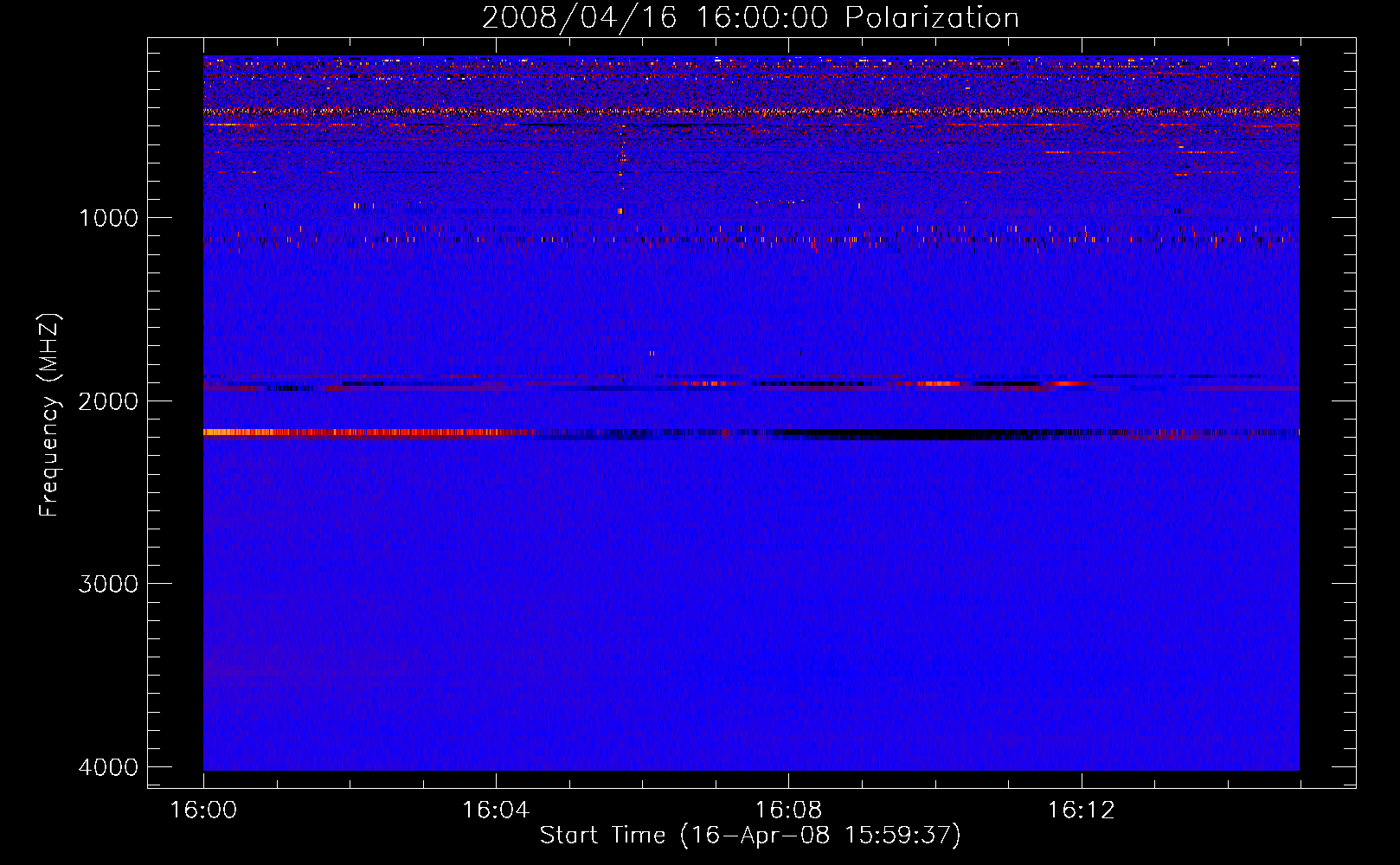Click the 16:12 time tick label
1400x865 pixels.
pos(1081,811)
